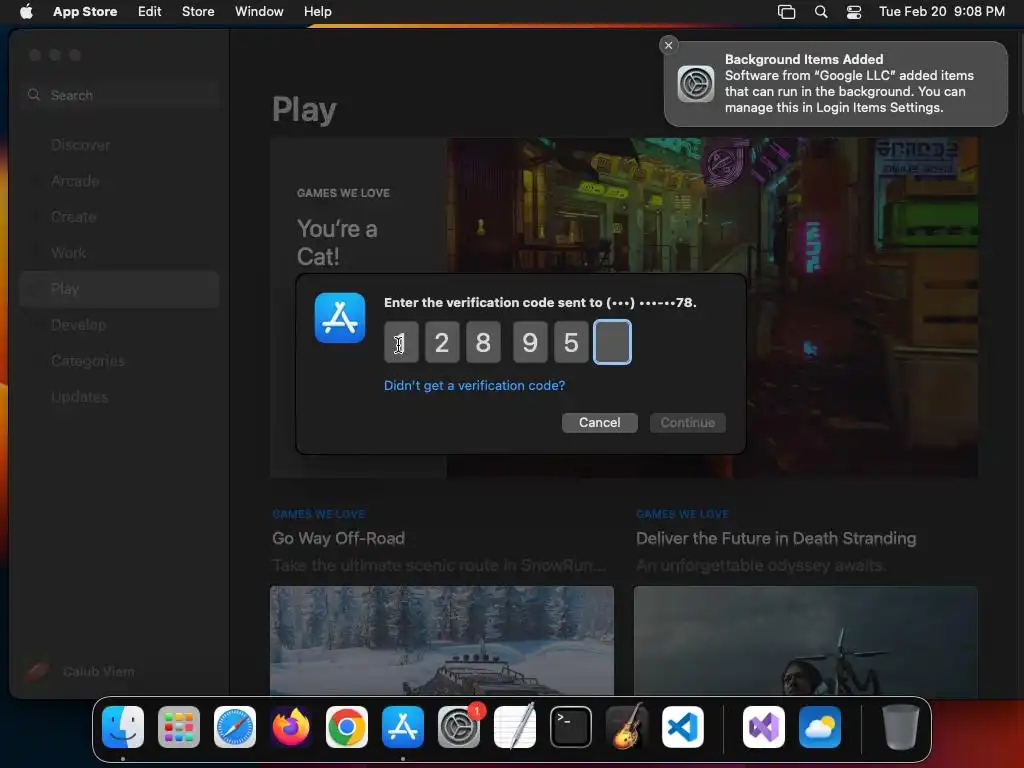Click the search magnifier icon in sidebar
Viewport: 1024px width, 768px height.
pos(34,95)
